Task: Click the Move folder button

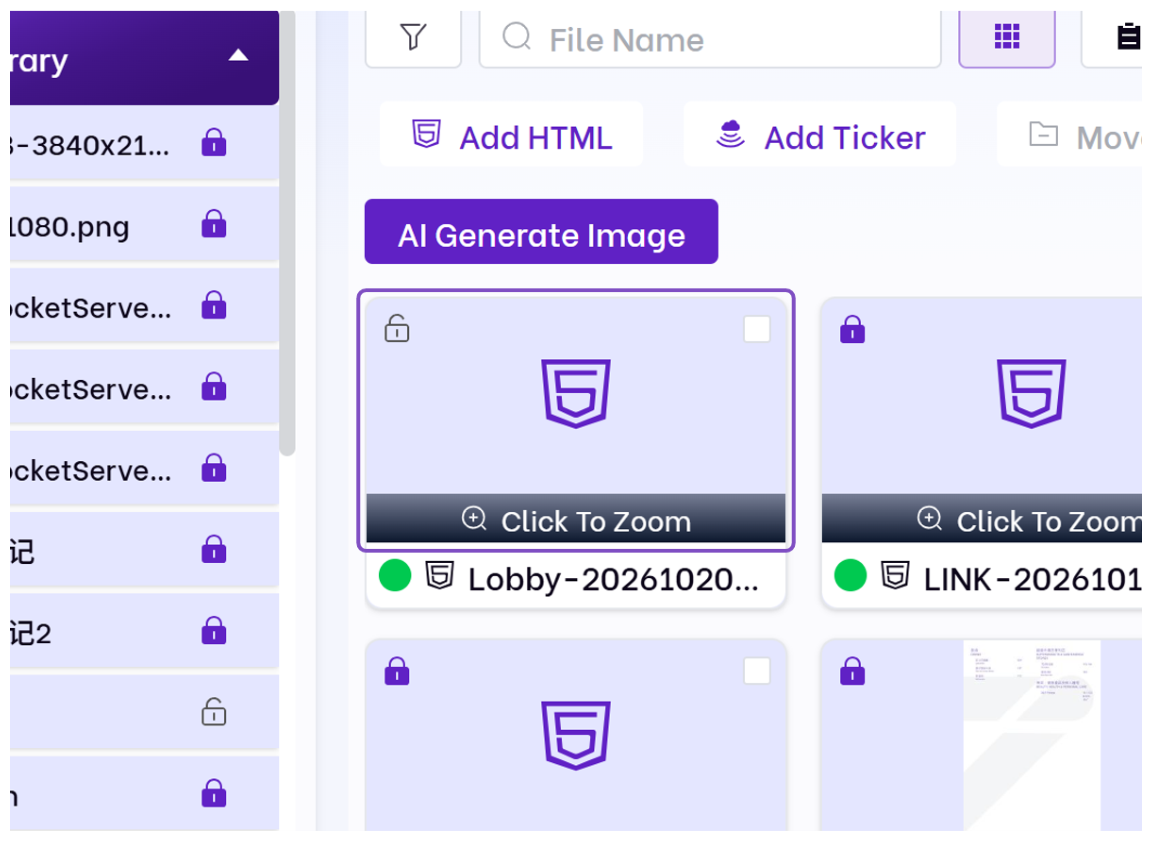Action: pyautogui.click(x=1070, y=136)
